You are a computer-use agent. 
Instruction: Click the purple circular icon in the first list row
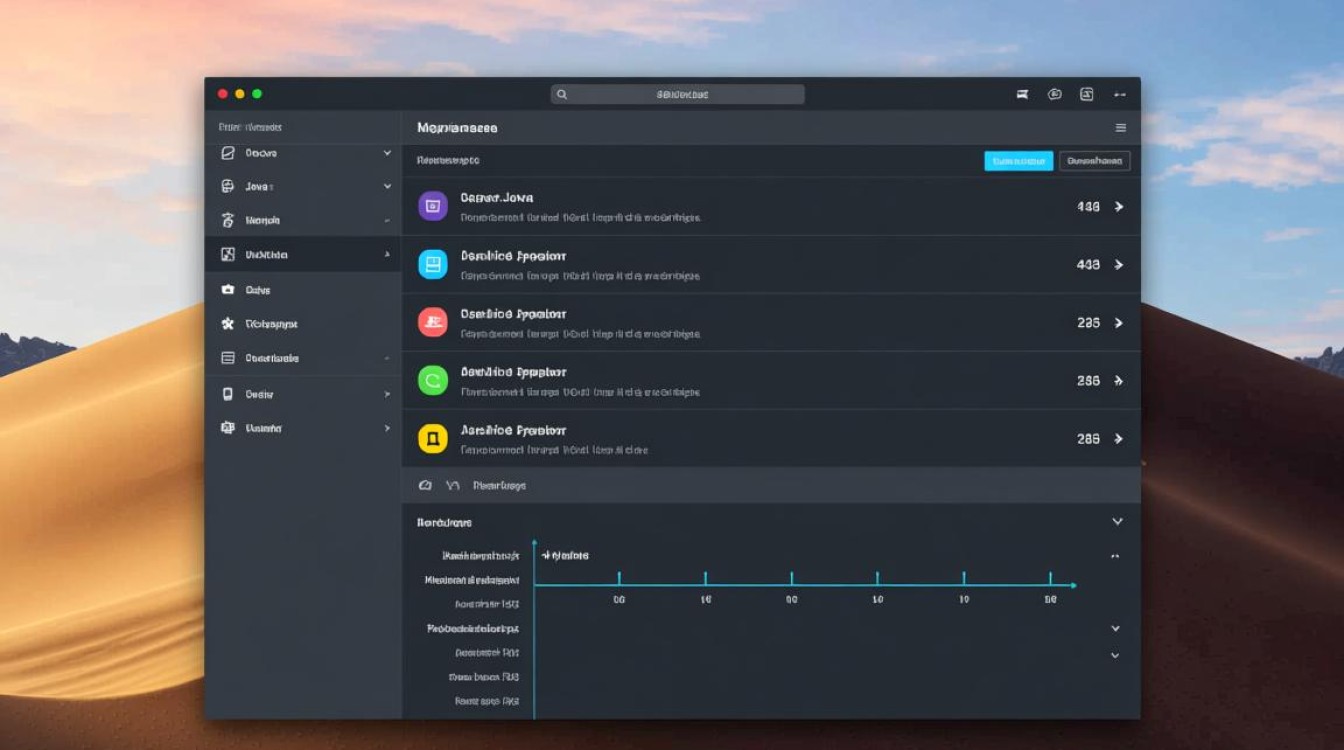[432, 206]
